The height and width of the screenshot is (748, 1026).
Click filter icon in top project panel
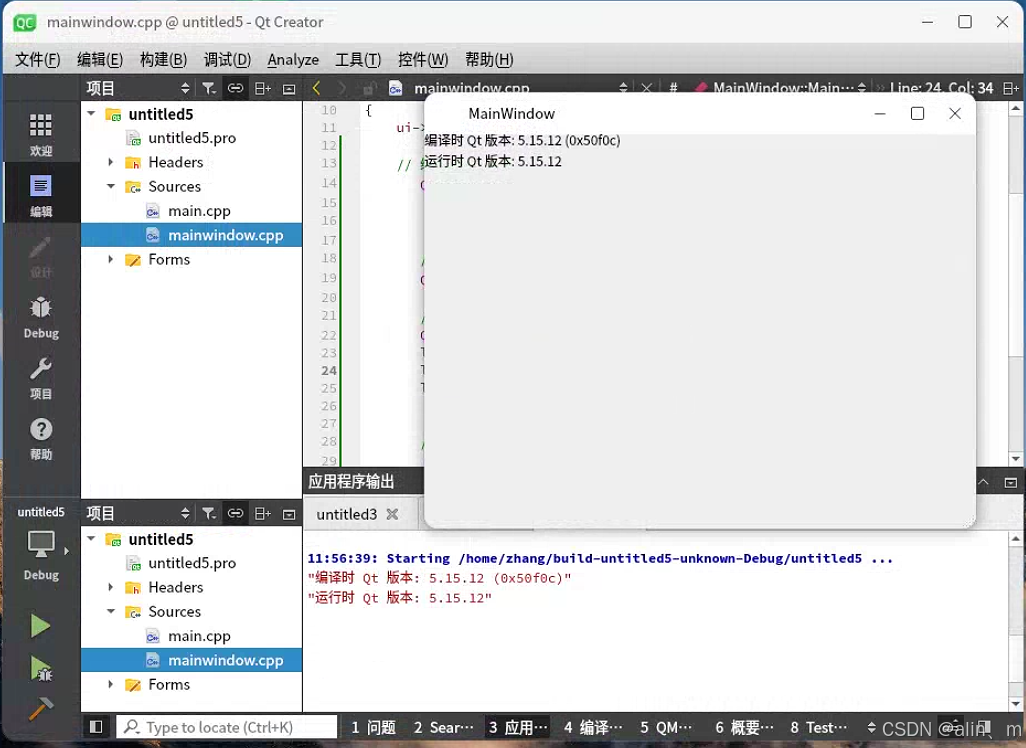tap(209, 88)
